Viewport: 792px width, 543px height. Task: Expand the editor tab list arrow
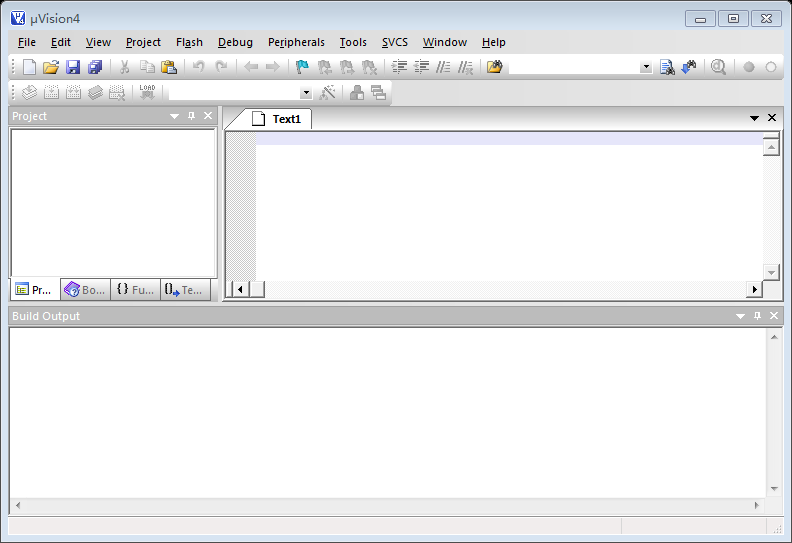(x=754, y=118)
